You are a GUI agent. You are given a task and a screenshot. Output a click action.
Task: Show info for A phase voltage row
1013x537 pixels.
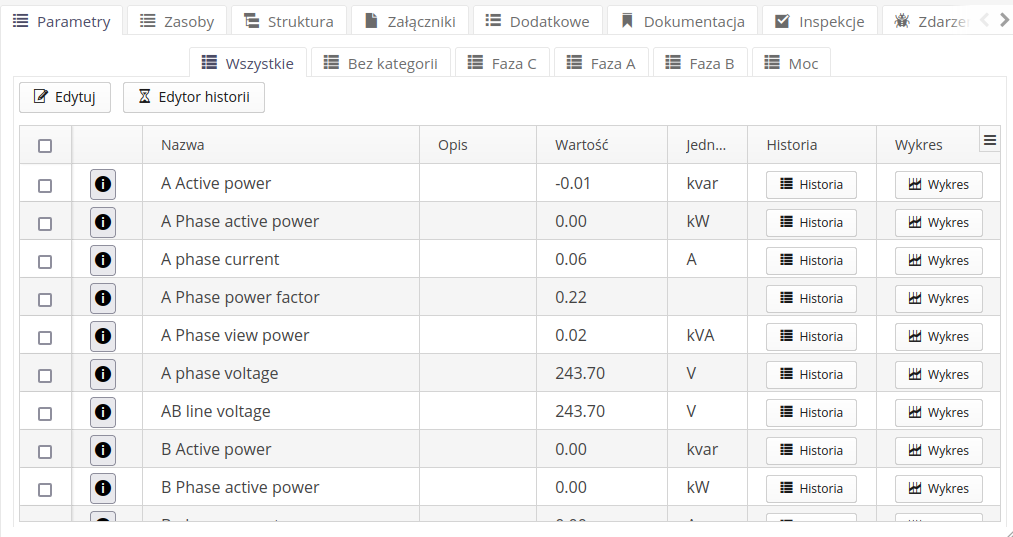click(x=102, y=374)
